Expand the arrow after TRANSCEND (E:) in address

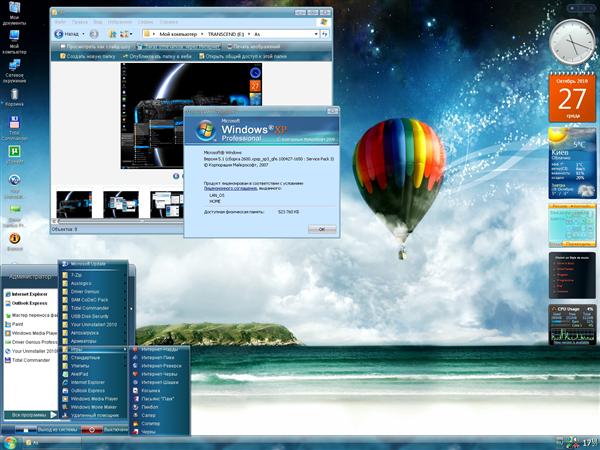[249, 34]
